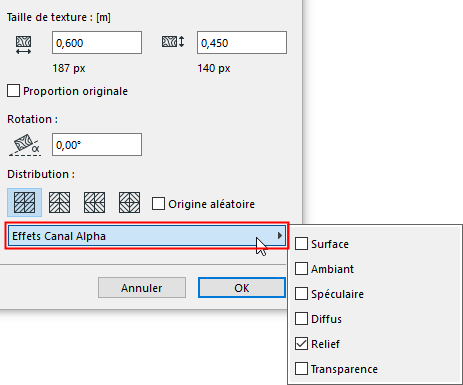Select the second distribution tiling pattern
Screen dimensions: 463x385
pyautogui.click(x=60, y=202)
